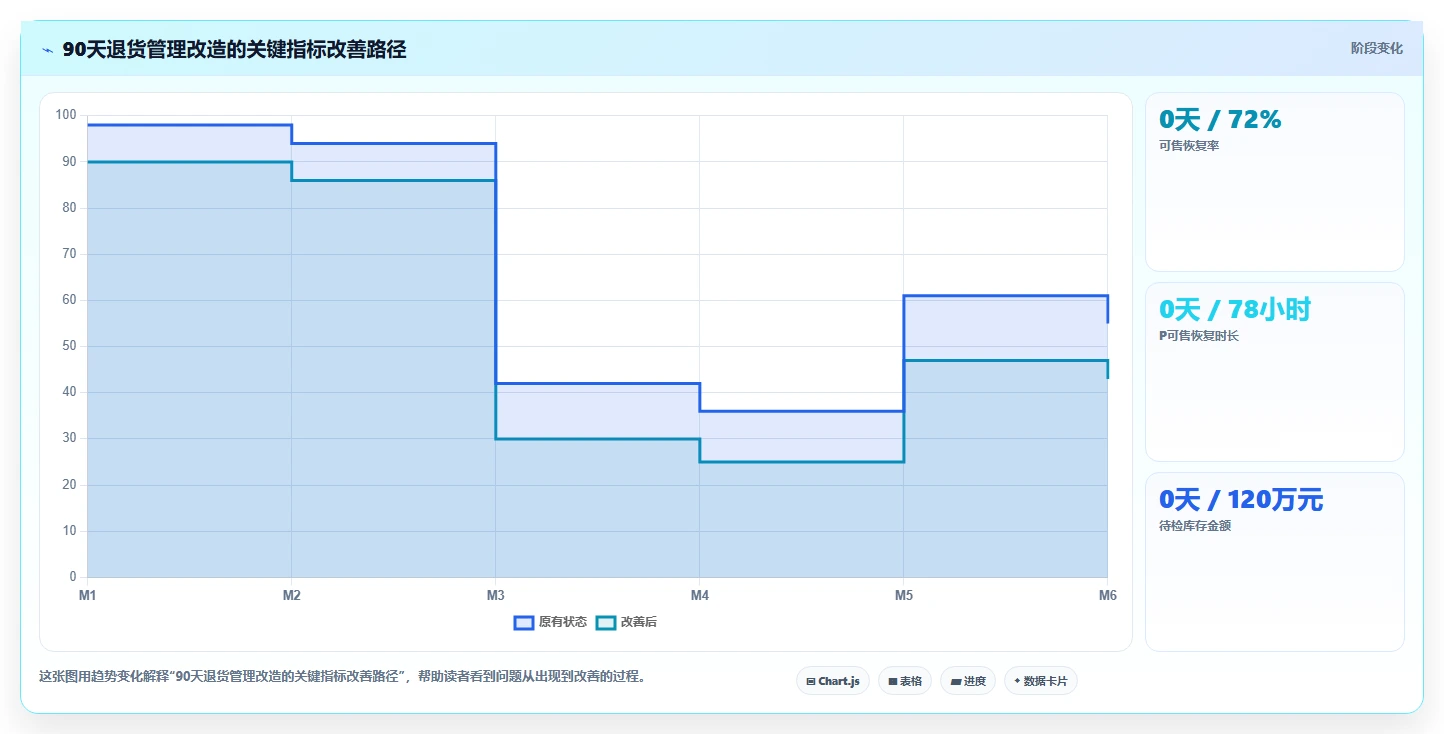The height and width of the screenshot is (734, 1444).
Task: Click the 50 y-axis label
Action: click(69, 346)
